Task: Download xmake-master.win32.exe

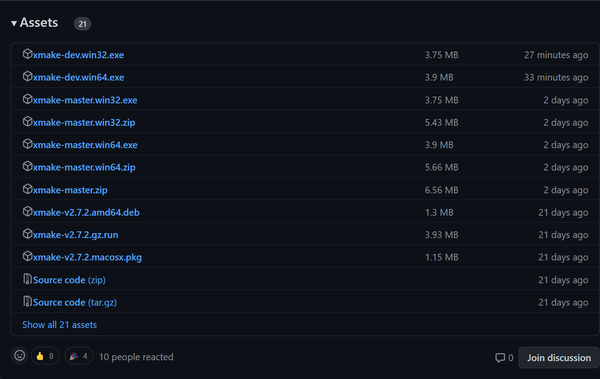Action: pos(85,100)
